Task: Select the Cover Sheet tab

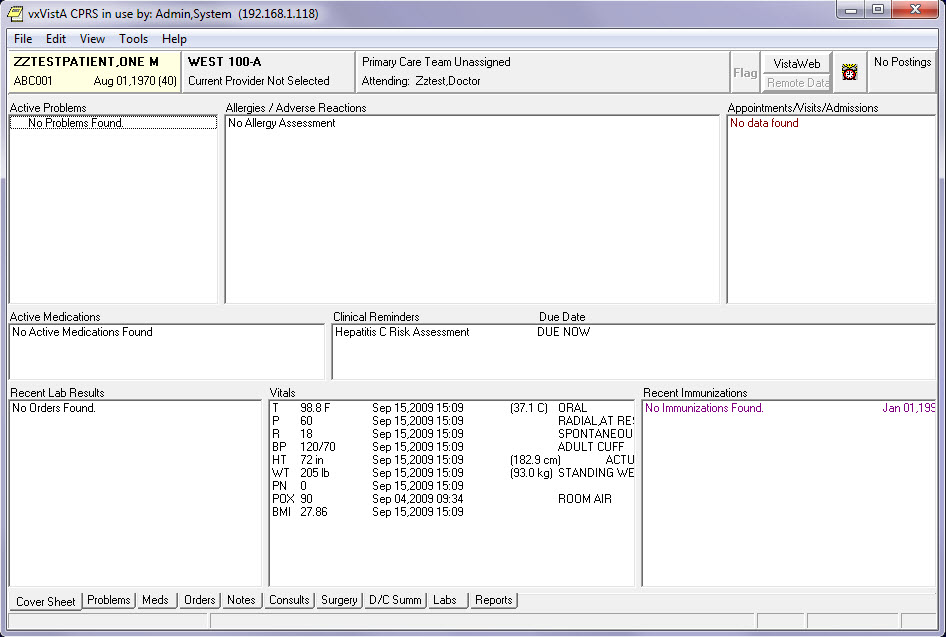Action: click(x=45, y=601)
